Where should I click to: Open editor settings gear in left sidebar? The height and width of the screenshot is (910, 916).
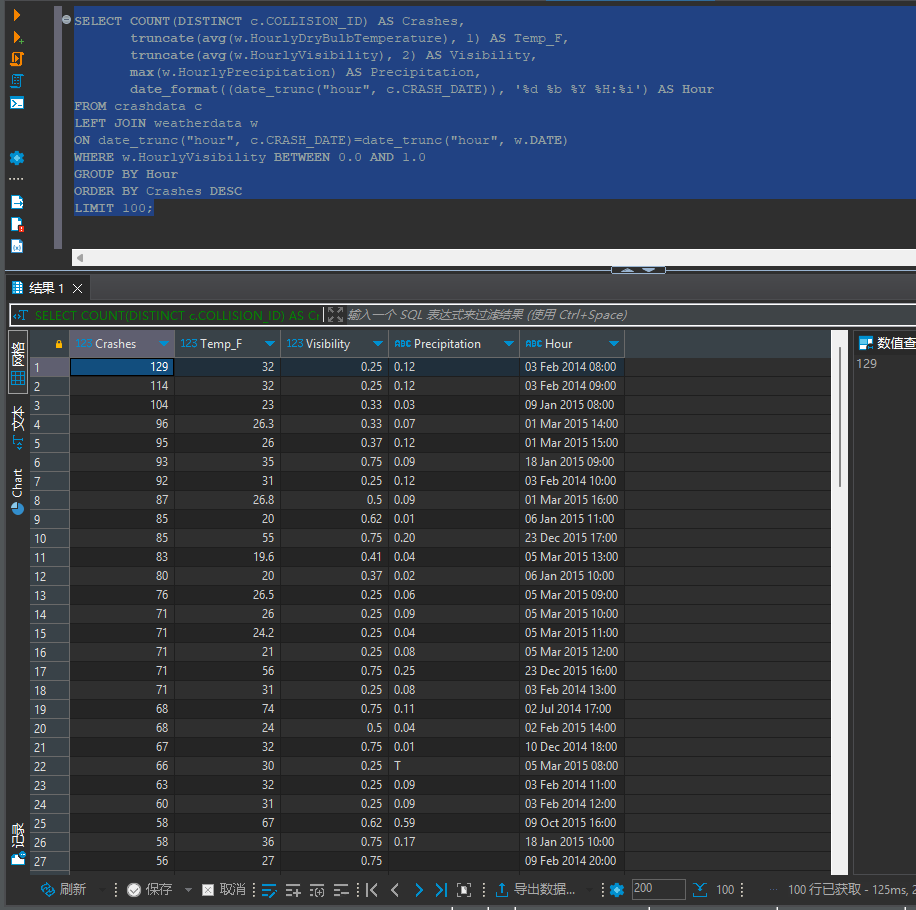[x=17, y=158]
